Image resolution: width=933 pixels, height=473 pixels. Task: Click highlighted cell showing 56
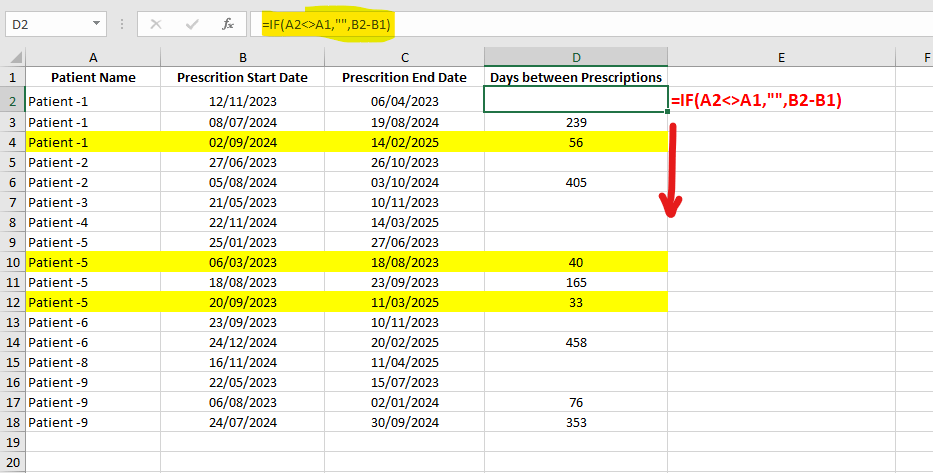pos(576,142)
